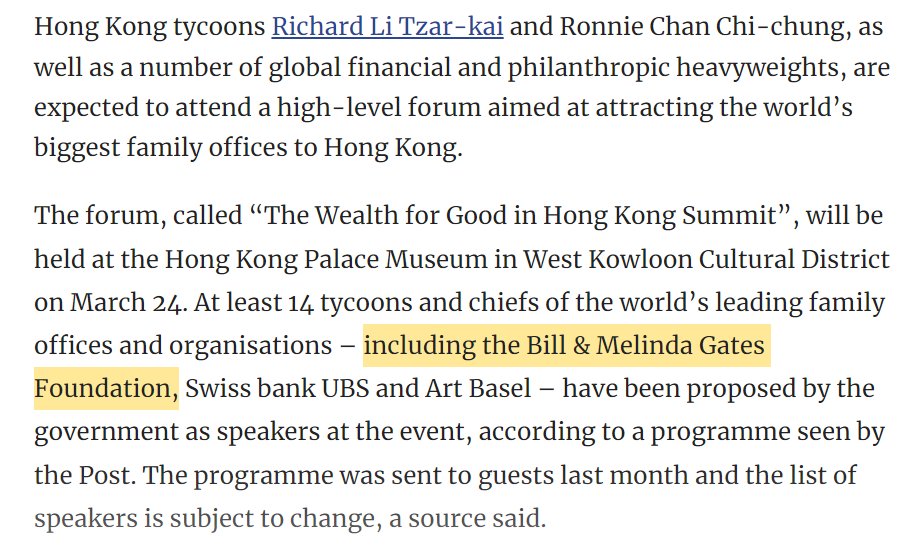The height and width of the screenshot is (551, 917).
Task: Click the text West Kowloon Cultural District
Action: (x=706, y=259)
